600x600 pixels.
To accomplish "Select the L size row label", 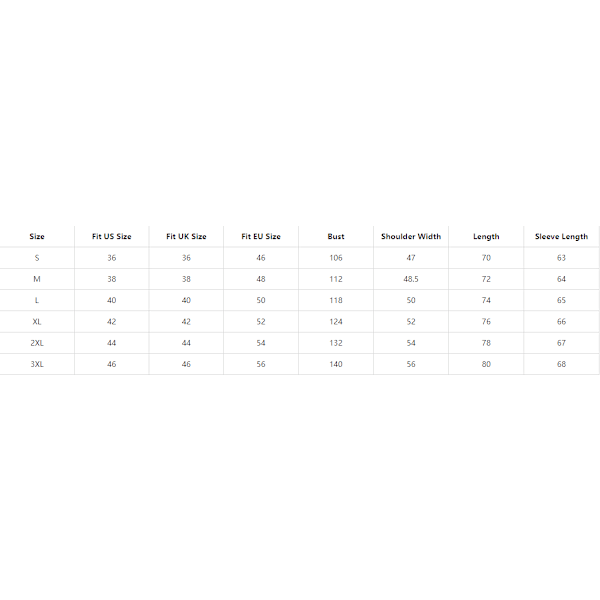I will point(37,300).
